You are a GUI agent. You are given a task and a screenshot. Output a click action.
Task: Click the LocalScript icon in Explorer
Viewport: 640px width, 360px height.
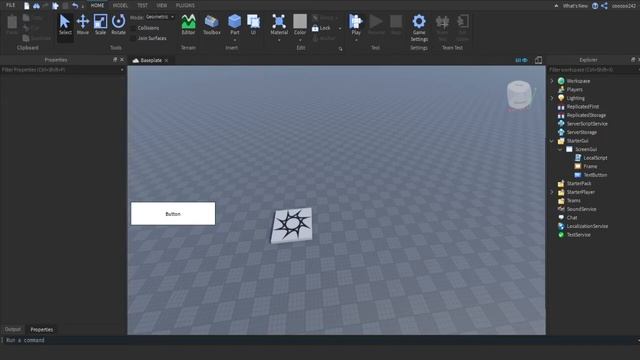tap(578, 158)
